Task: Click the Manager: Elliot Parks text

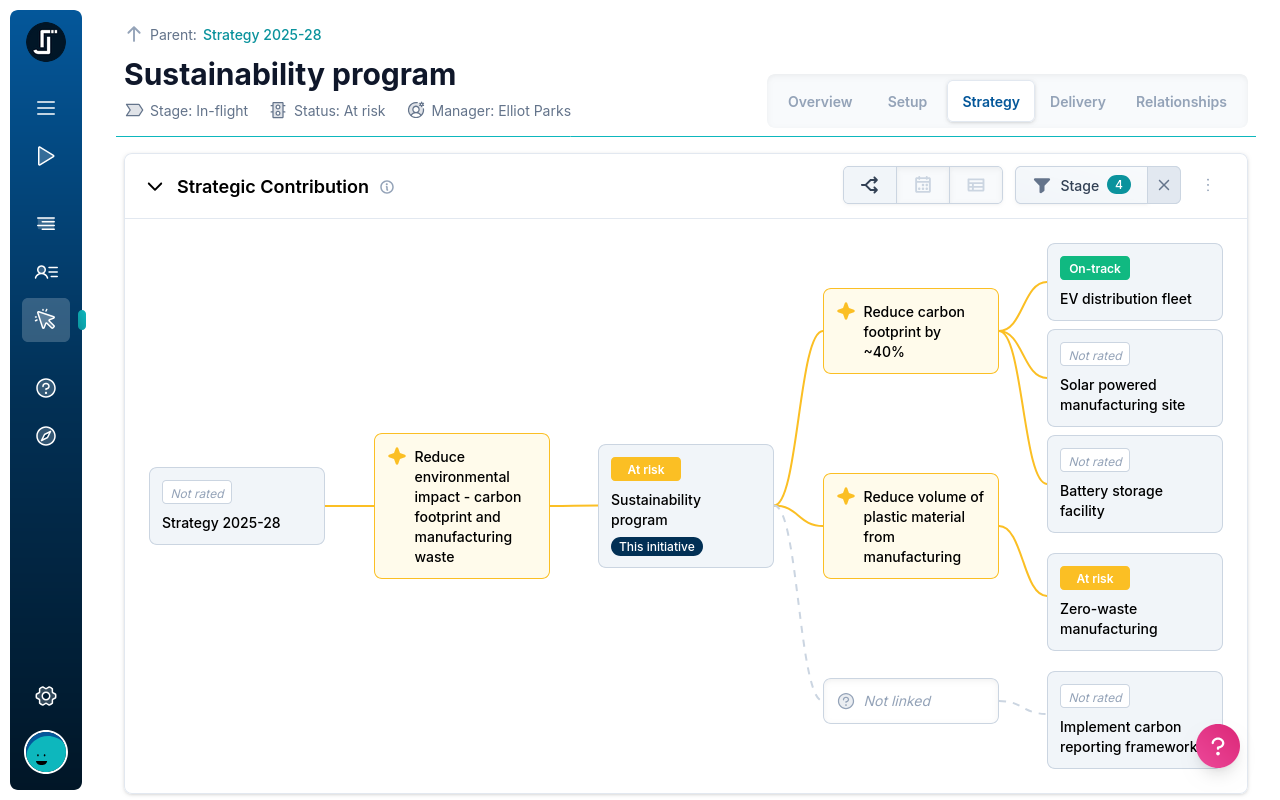Action: pyautogui.click(x=501, y=111)
